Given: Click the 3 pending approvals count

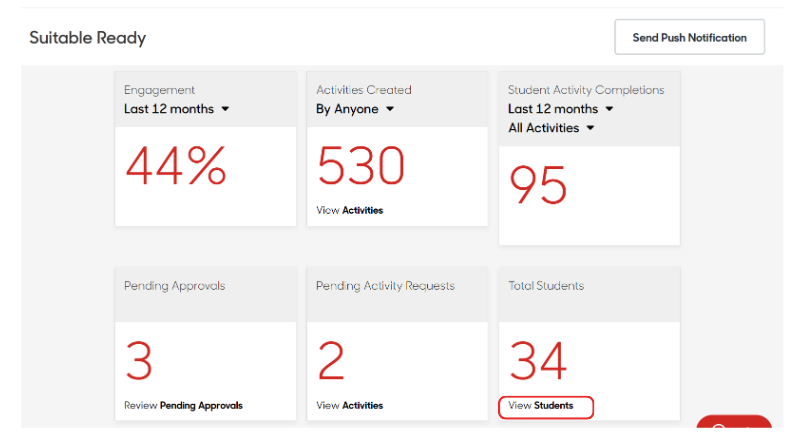Looking at the screenshot, I should (x=139, y=362).
